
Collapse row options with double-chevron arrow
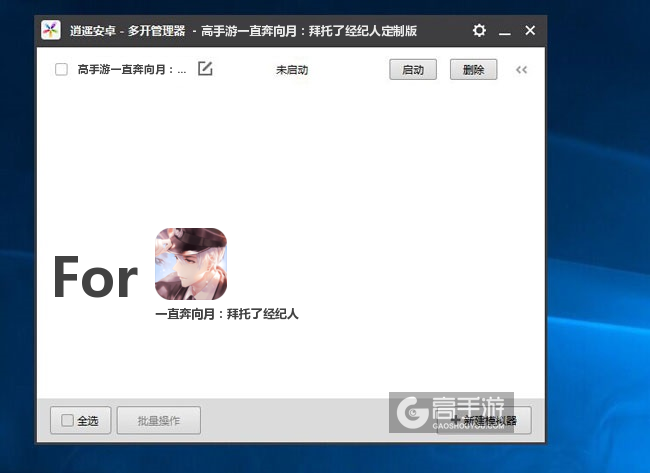click(x=521, y=70)
